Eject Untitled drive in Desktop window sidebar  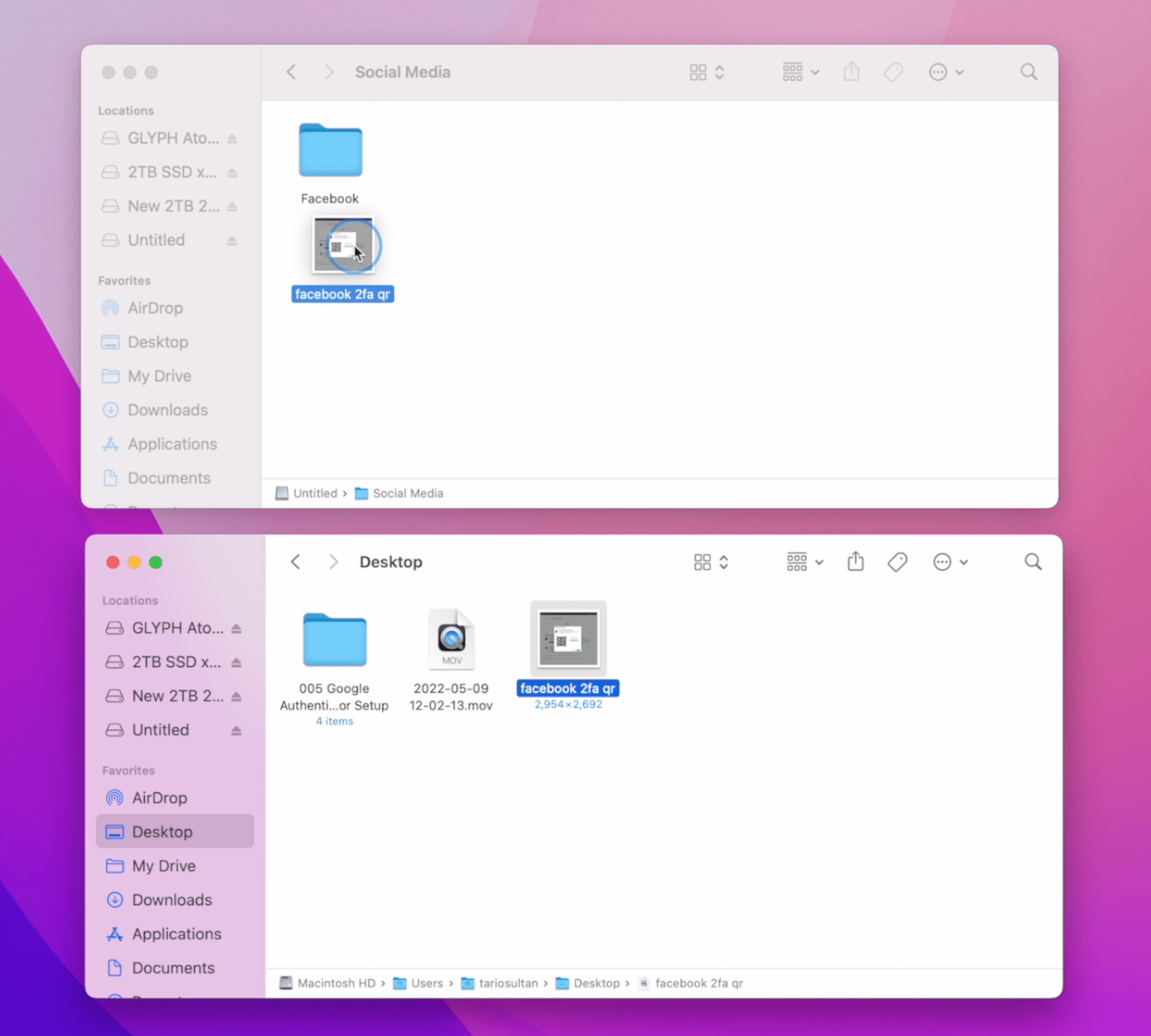pos(236,730)
